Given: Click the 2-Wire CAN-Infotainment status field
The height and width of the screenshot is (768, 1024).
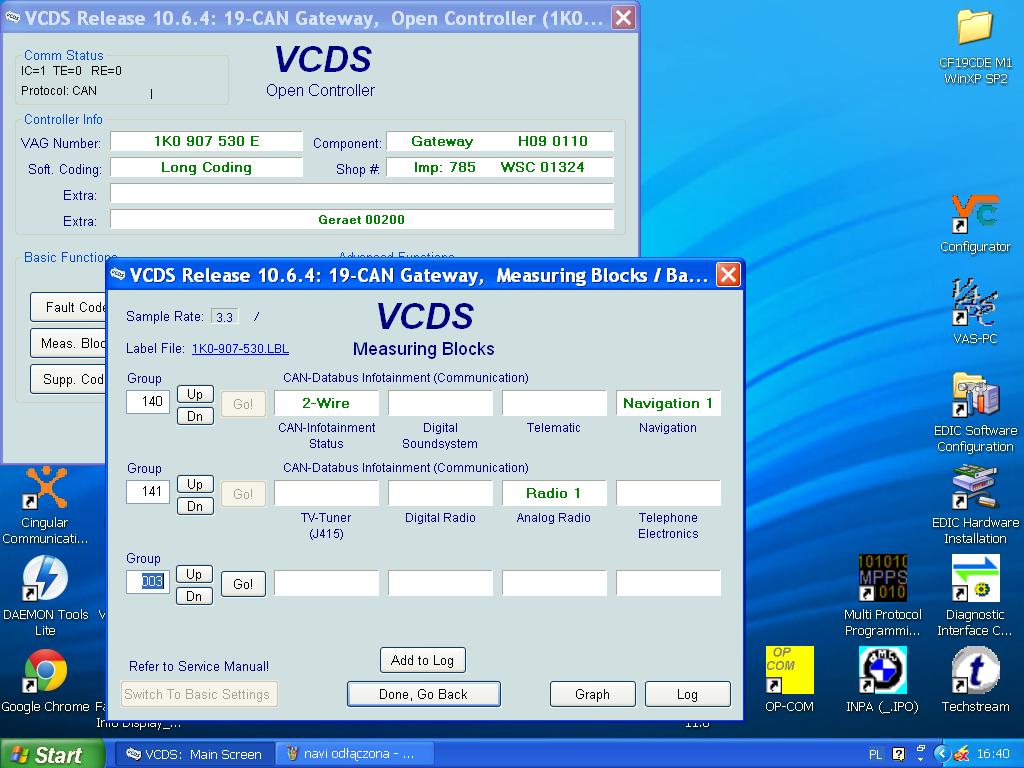Looking at the screenshot, I should point(326,403).
